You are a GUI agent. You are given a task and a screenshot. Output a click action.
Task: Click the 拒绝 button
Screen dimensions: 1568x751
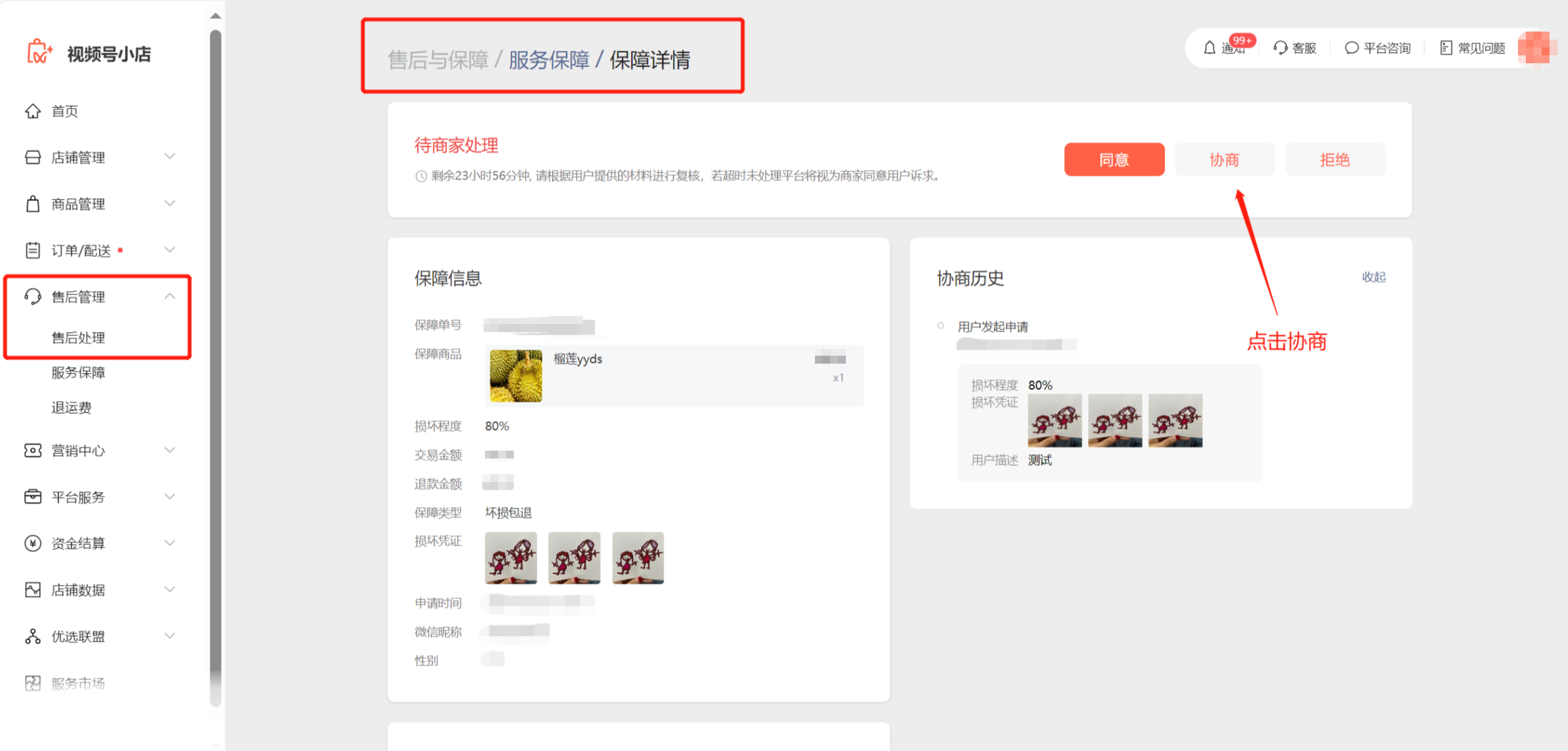pos(1335,159)
